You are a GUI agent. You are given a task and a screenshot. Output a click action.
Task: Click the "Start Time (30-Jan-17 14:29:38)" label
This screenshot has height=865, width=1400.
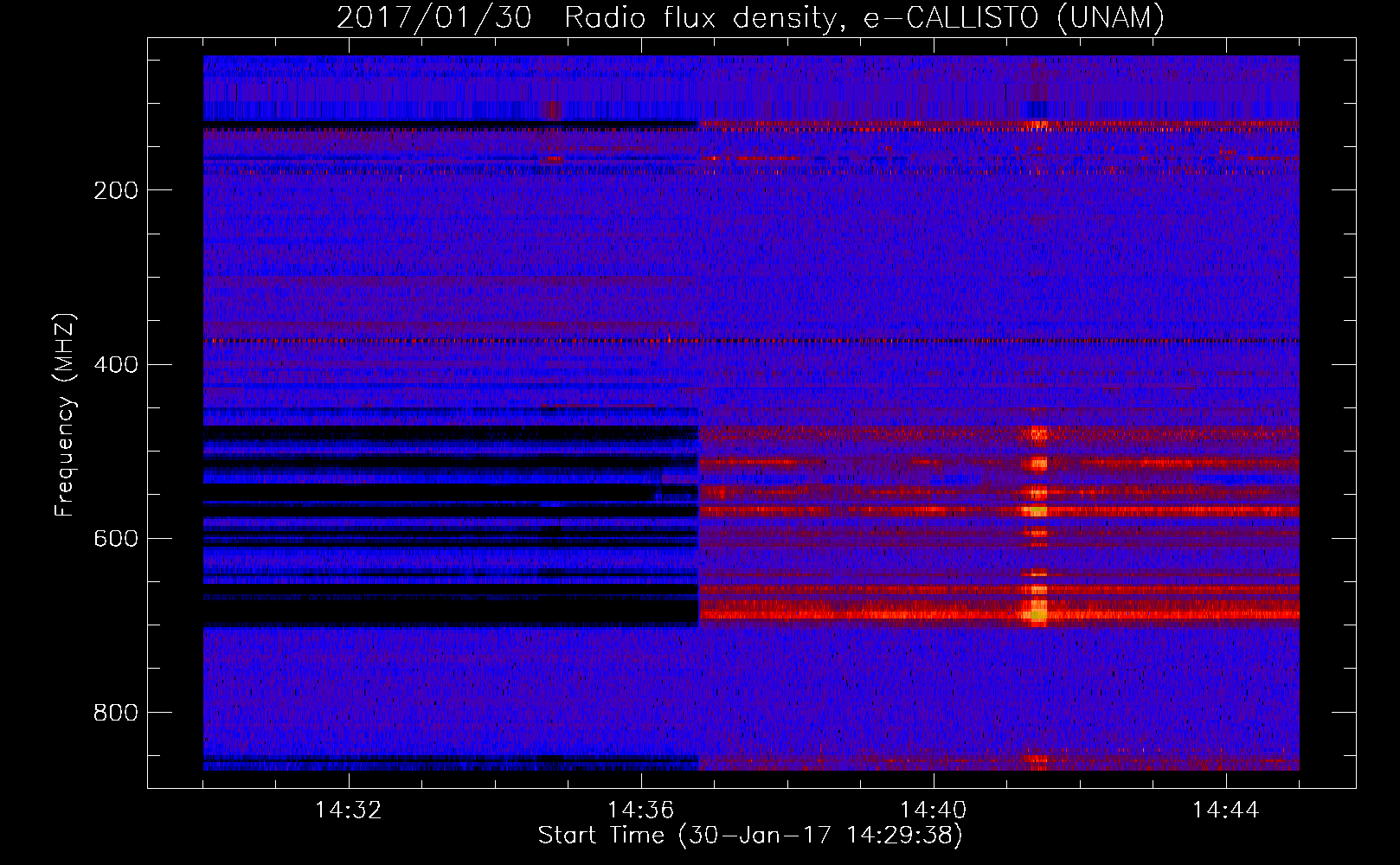(x=750, y=836)
